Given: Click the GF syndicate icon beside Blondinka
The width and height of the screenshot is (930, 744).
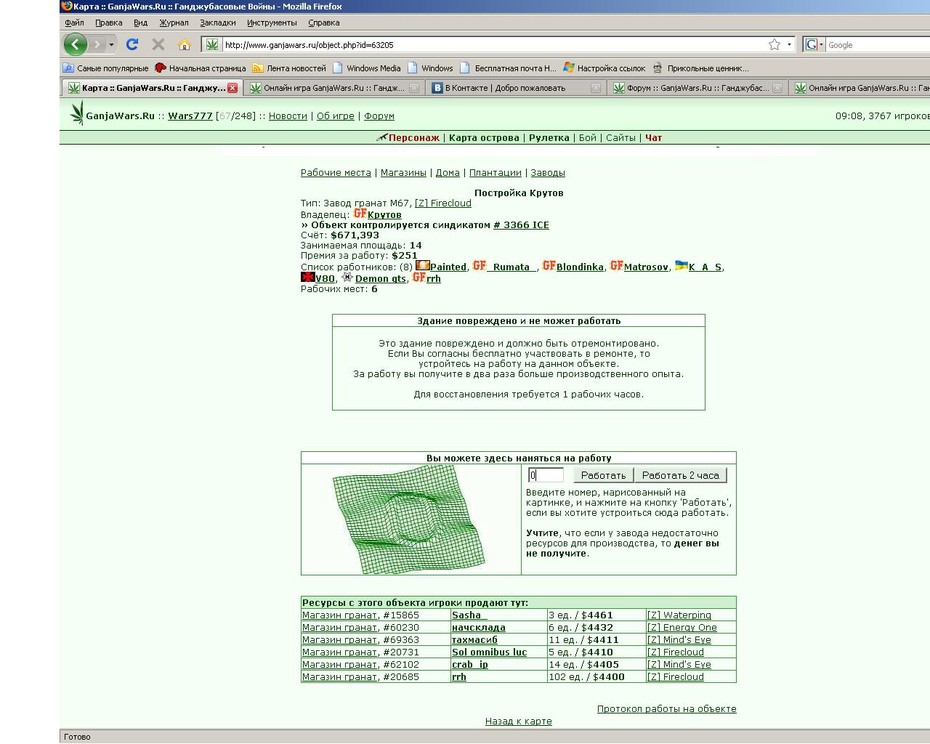Looking at the screenshot, I should 549,266.
